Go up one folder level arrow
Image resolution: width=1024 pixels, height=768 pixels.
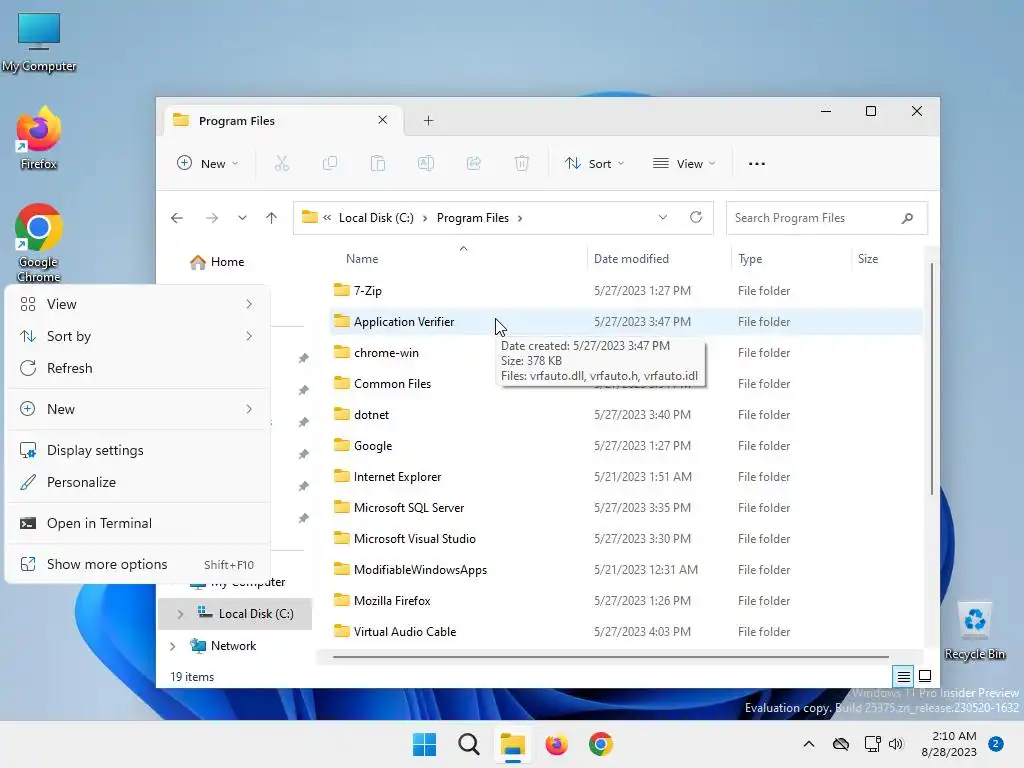point(272,218)
